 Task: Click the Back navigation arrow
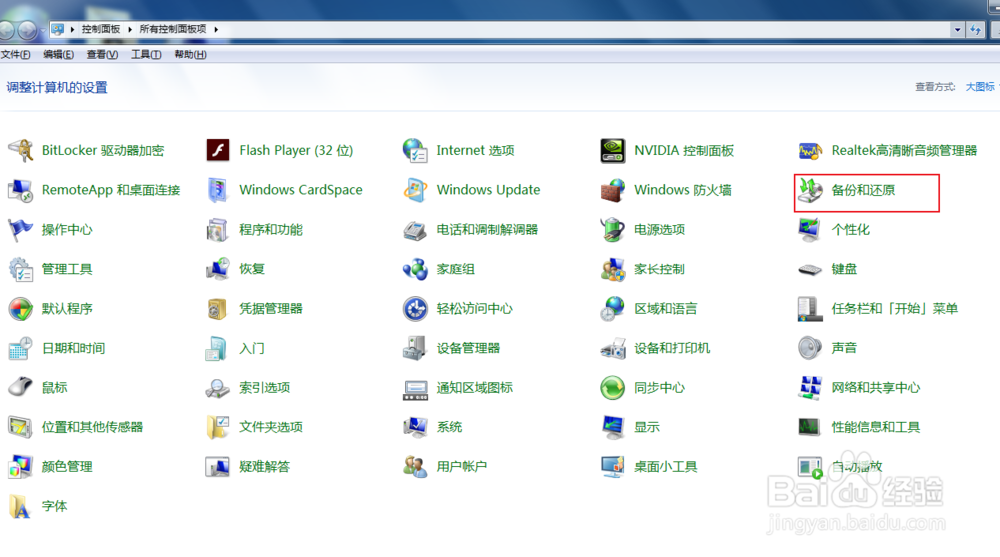point(6,29)
